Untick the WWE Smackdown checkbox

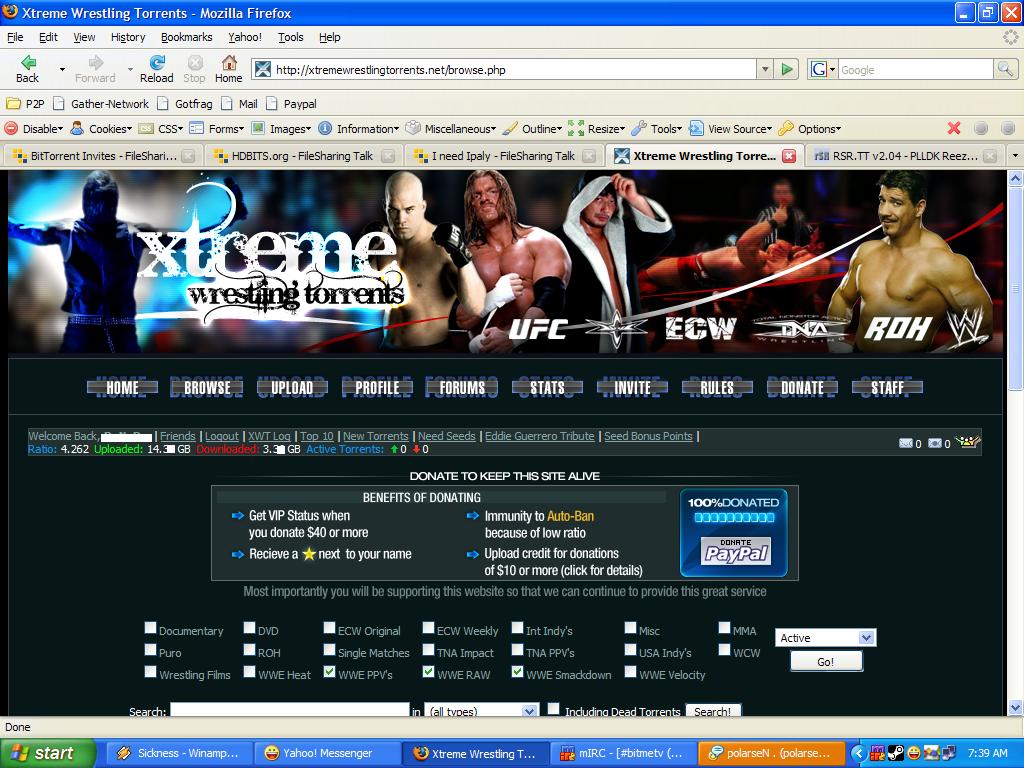pos(517,671)
